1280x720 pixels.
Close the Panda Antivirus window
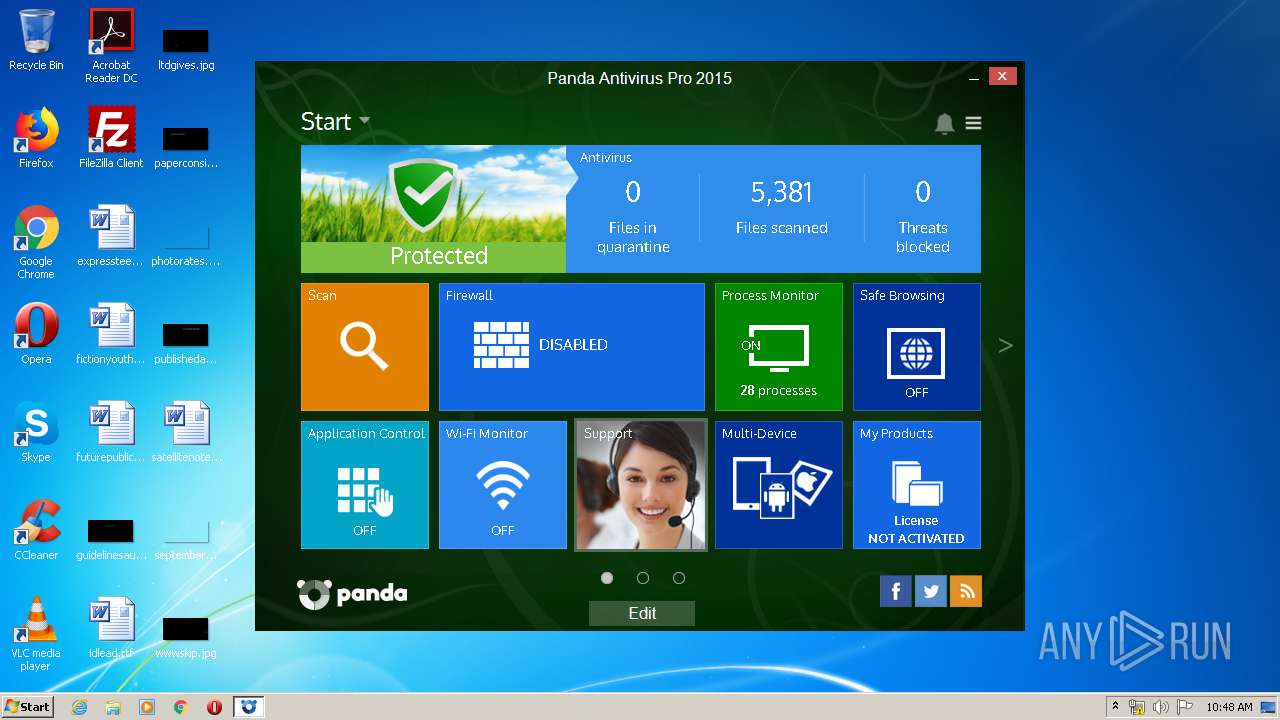click(x=1003, y=76)
